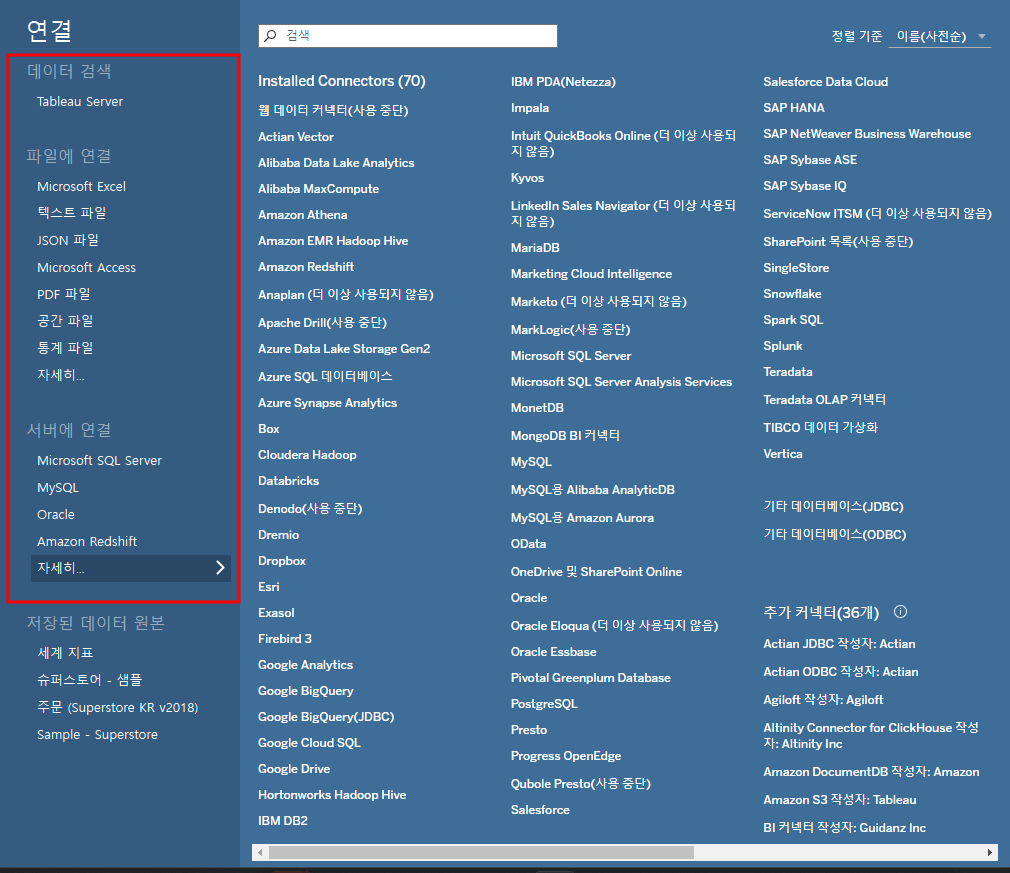Select 기타 데이터베이스(JDBC) connector
Image resolution: width=1010 pixels, height=873 pixels.
pos(833,506)
